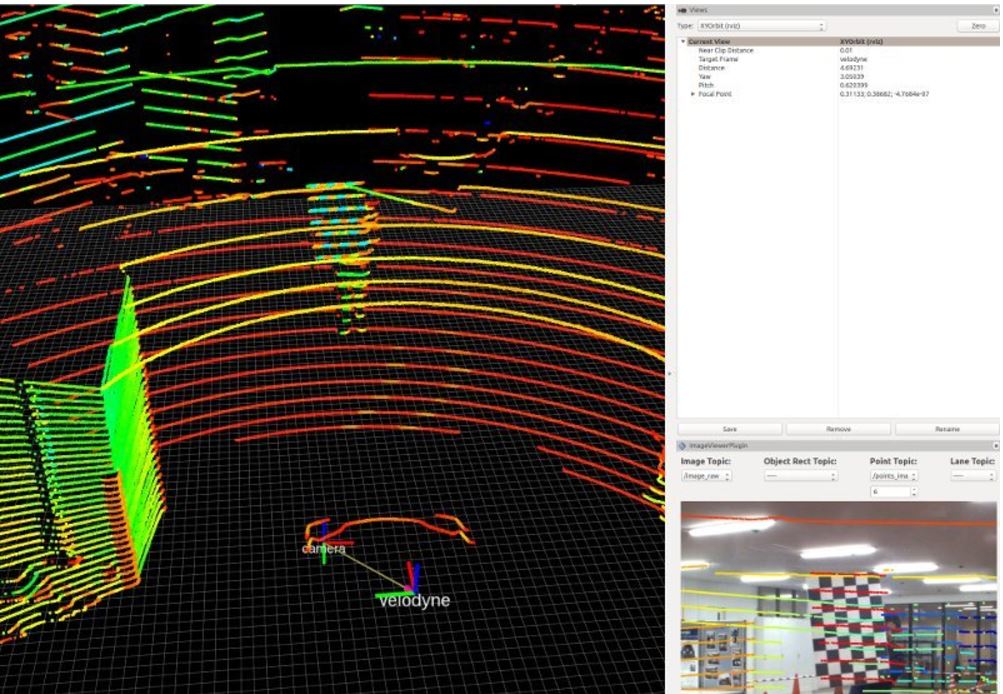Click the Remove view button
1003x694 pixels.
point(838,429)
